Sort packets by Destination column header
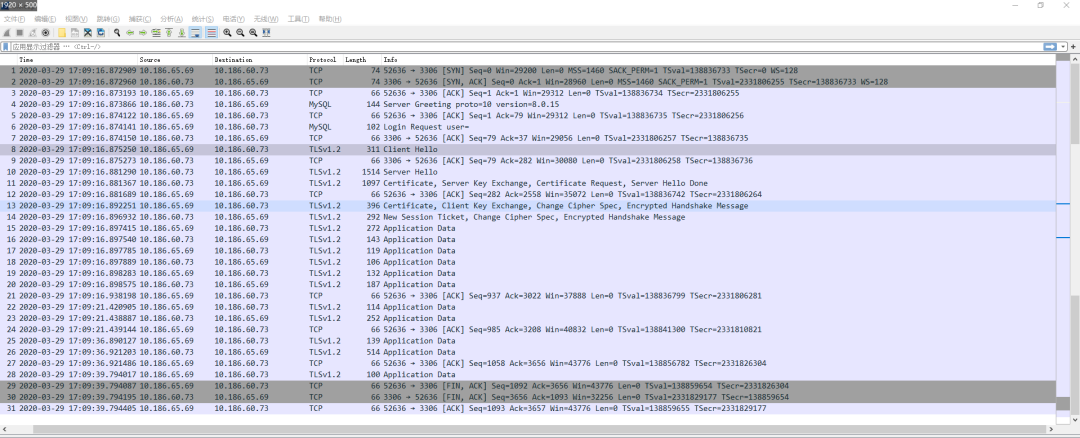 click(x=260, y=60)
